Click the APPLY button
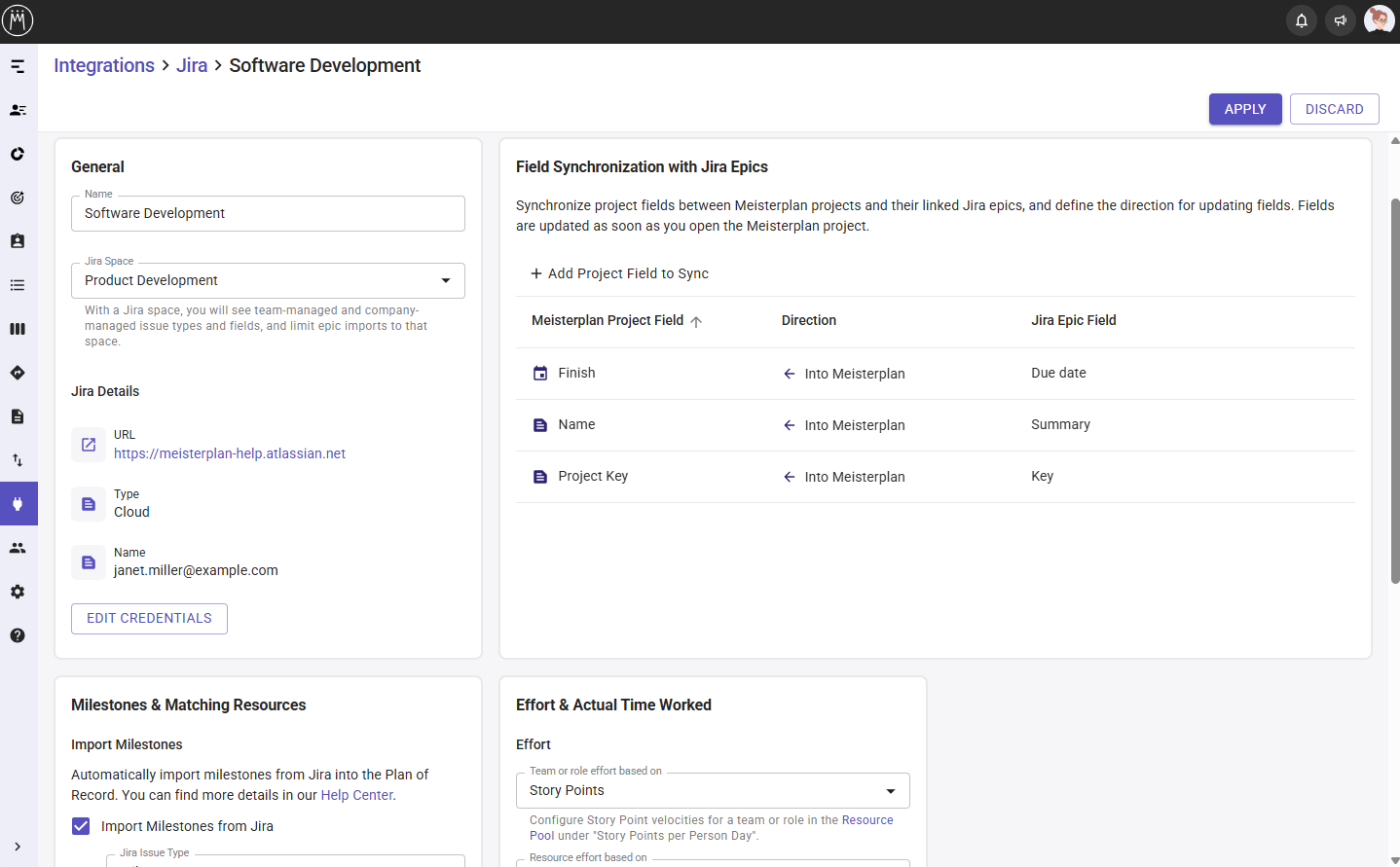 point(1245,109)
